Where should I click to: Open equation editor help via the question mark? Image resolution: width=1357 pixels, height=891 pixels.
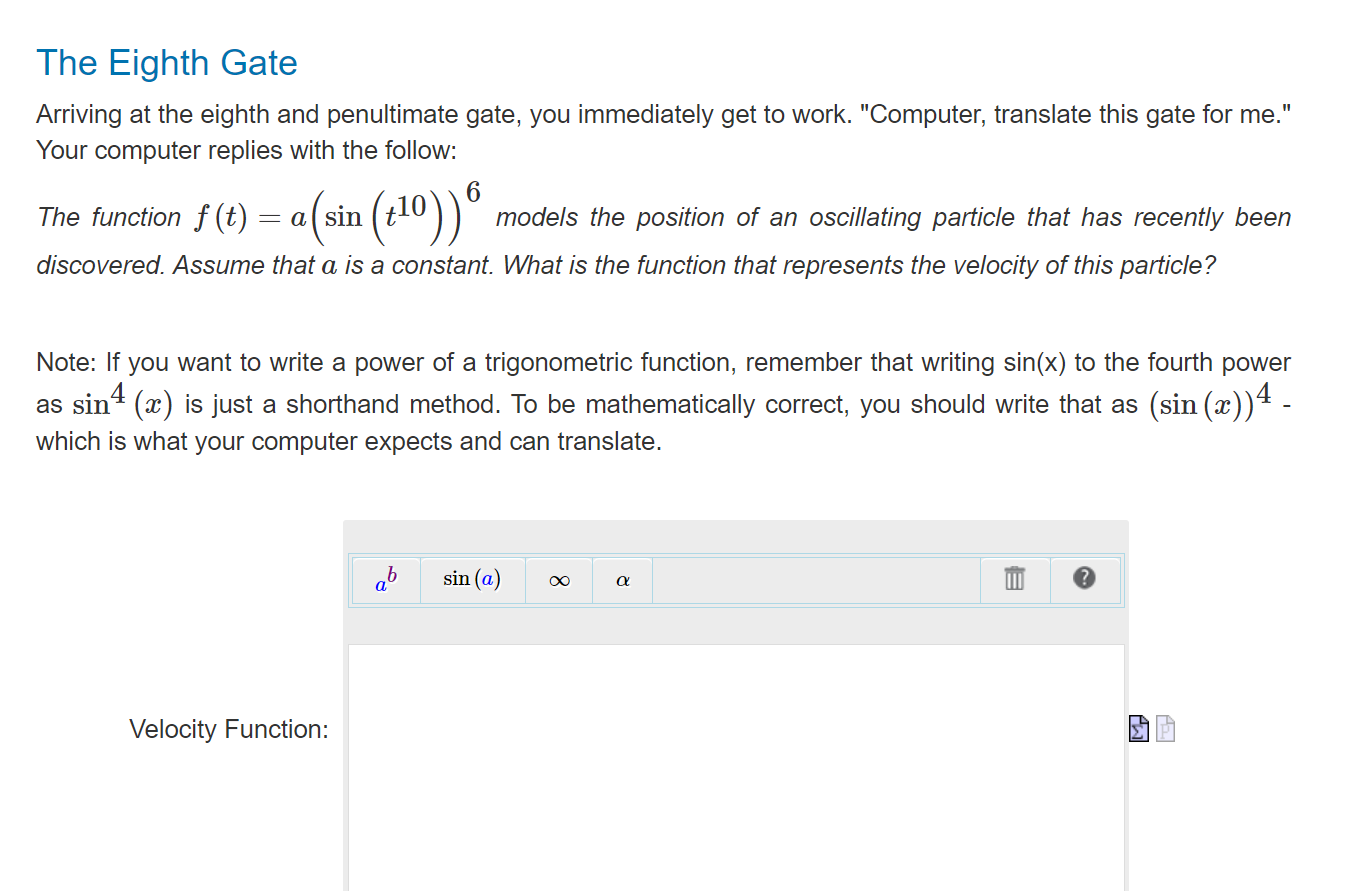coord(1085,579)
